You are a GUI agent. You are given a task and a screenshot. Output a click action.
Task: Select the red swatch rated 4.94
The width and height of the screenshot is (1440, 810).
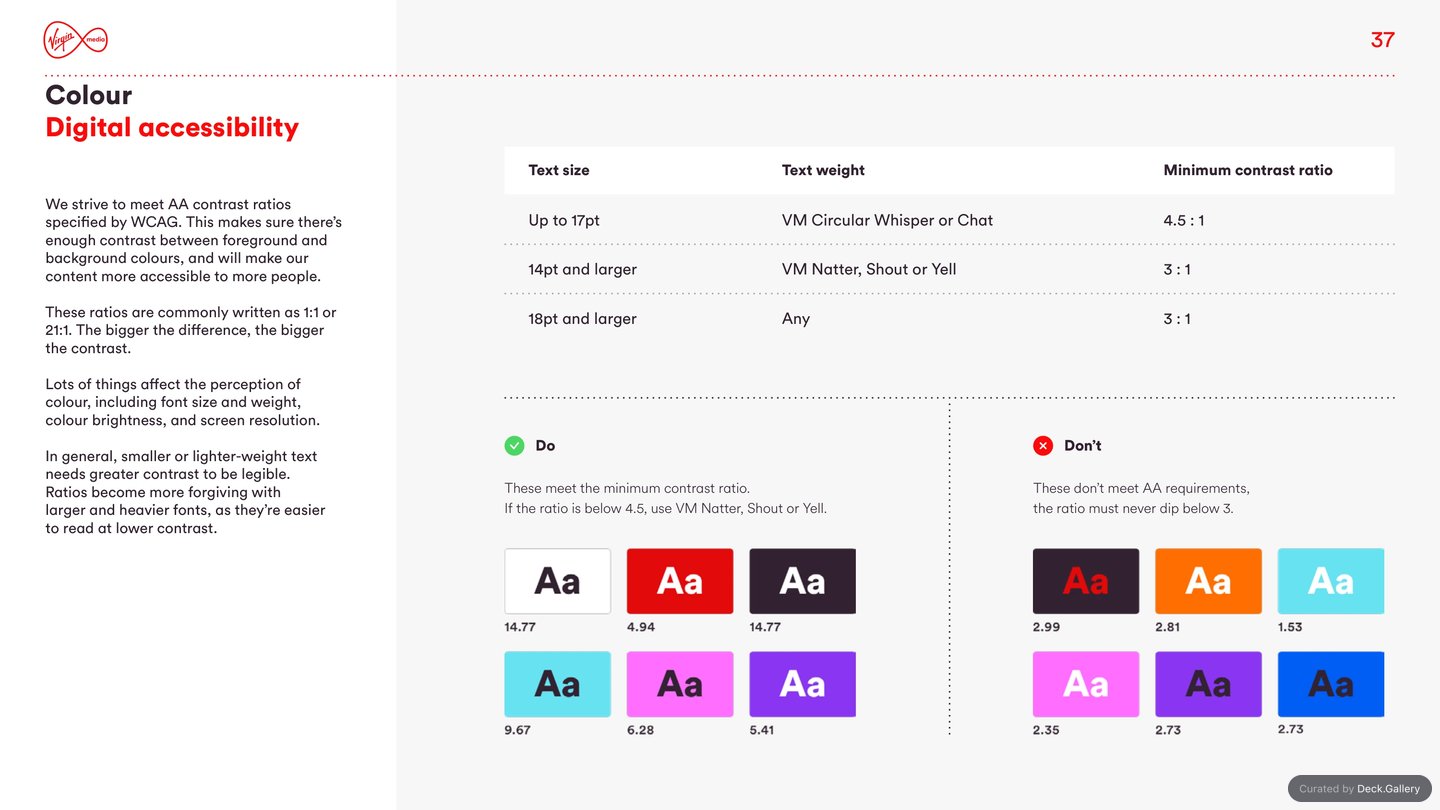click(x=680, y=581)
